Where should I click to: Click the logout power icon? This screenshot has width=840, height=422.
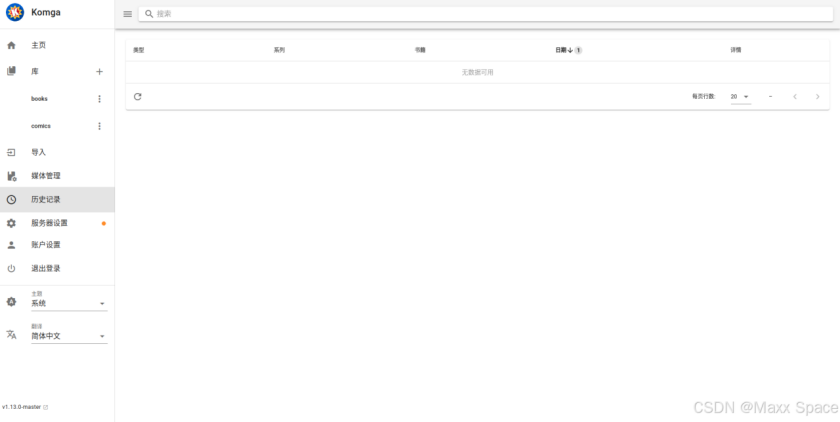click(x=11, y=268)
